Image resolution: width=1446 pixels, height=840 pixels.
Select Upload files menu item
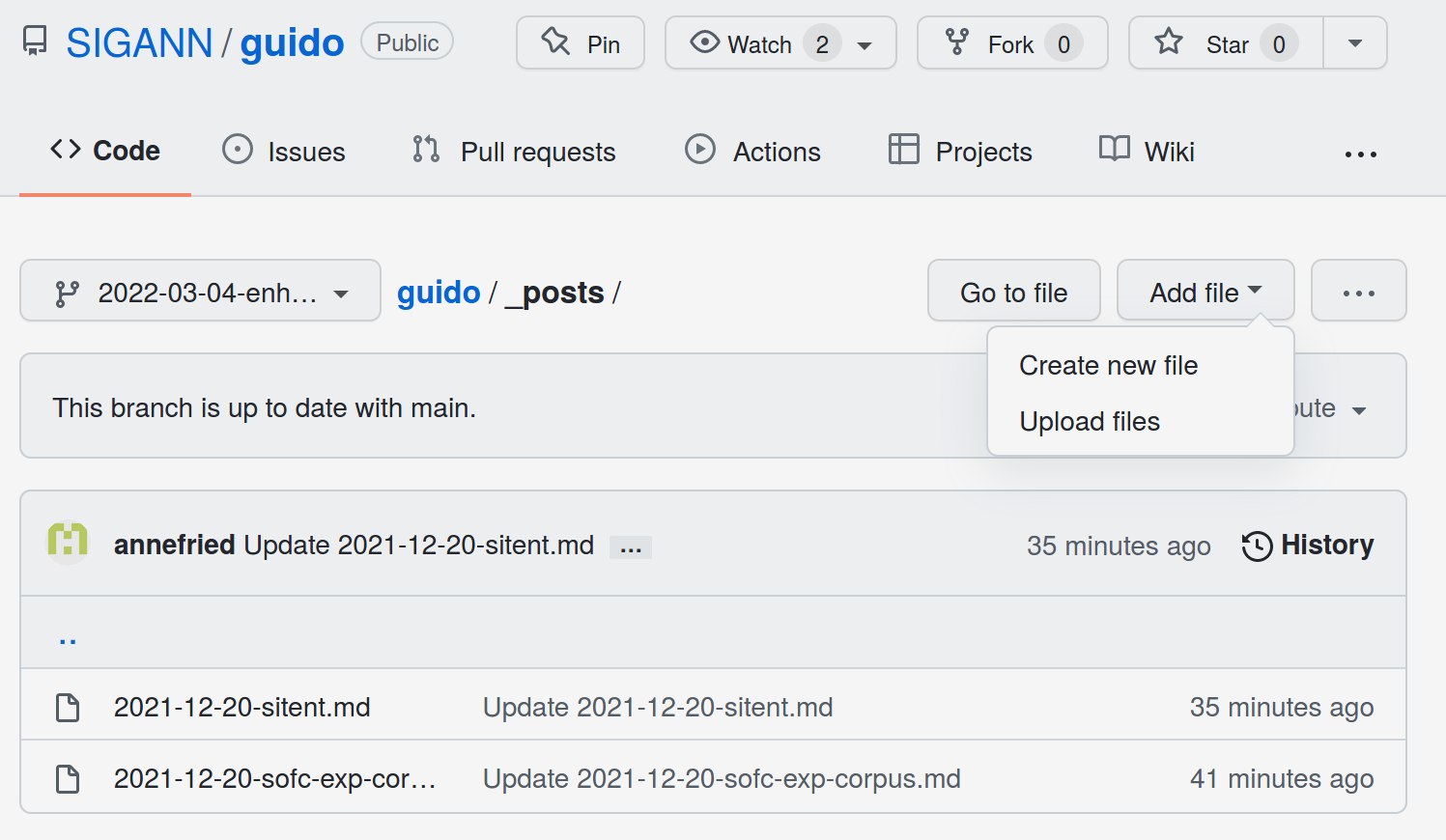pos(1090,422)
